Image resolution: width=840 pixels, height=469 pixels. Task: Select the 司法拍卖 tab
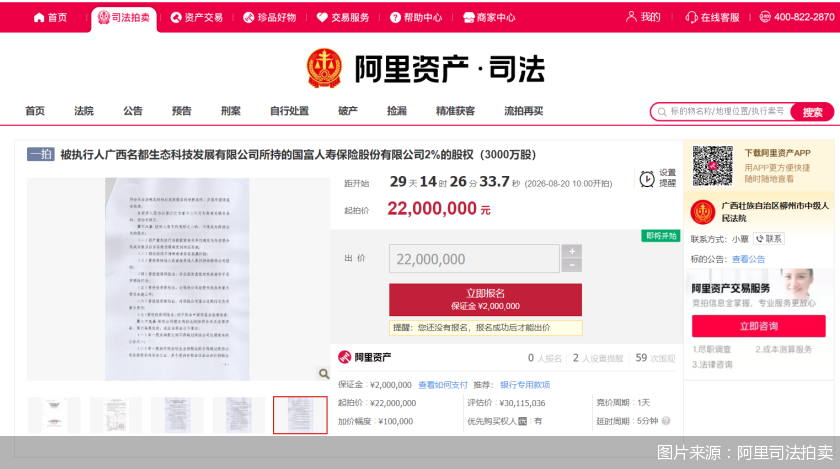click(124, 18)
